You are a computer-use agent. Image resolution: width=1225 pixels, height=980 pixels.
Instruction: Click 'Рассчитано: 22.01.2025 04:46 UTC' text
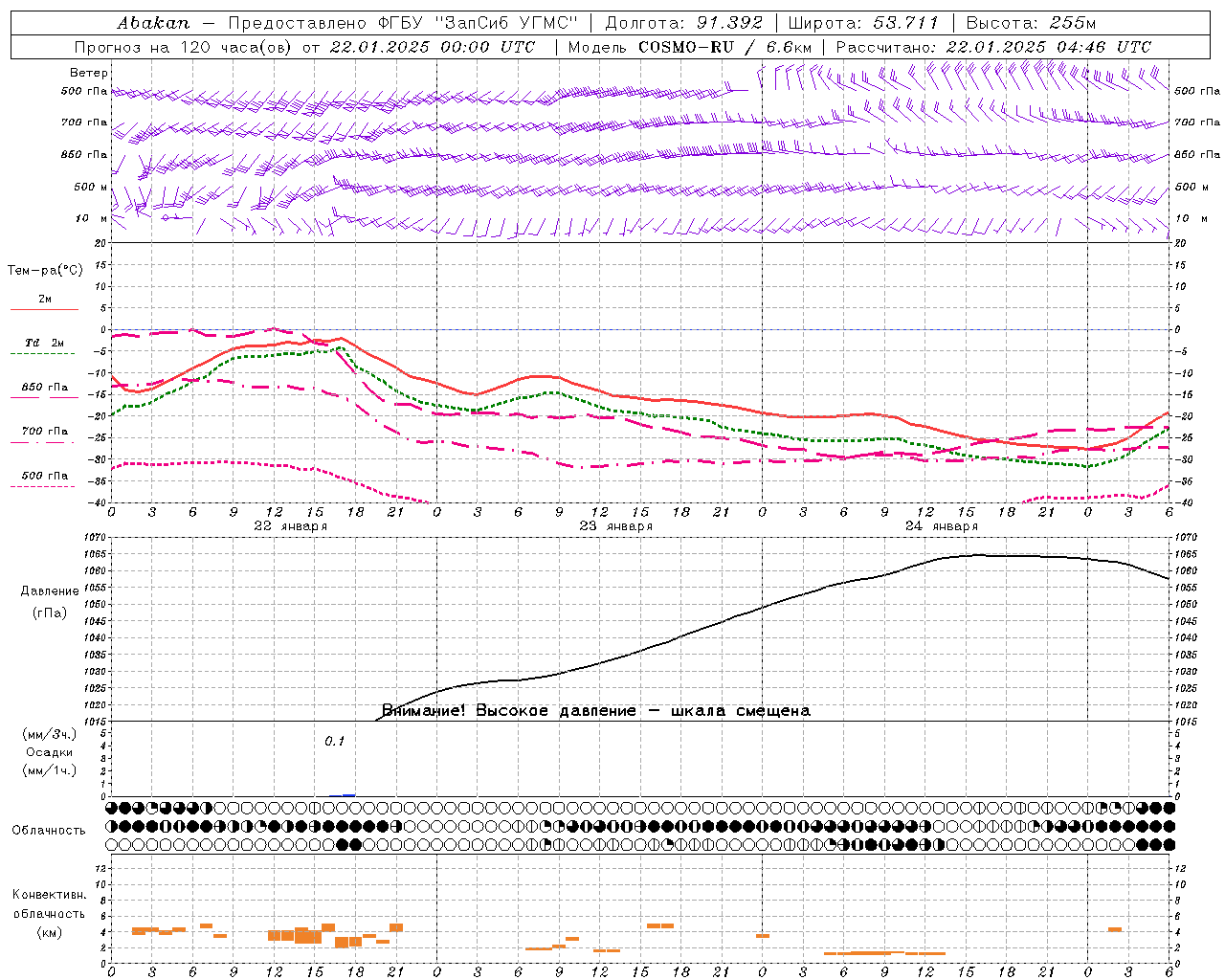pos(993,47)
